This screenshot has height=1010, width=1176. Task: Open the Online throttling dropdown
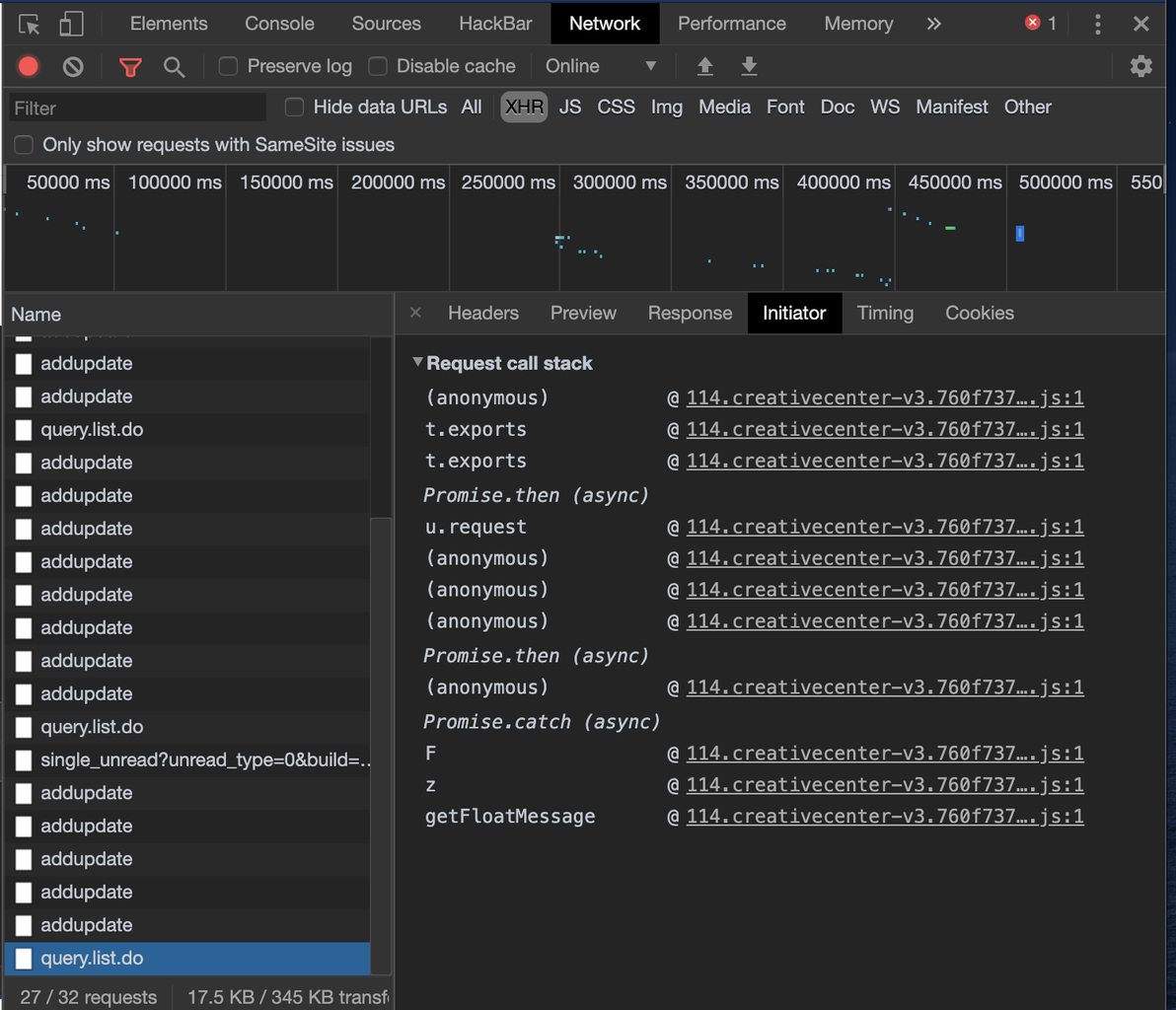tap(602, 66)
